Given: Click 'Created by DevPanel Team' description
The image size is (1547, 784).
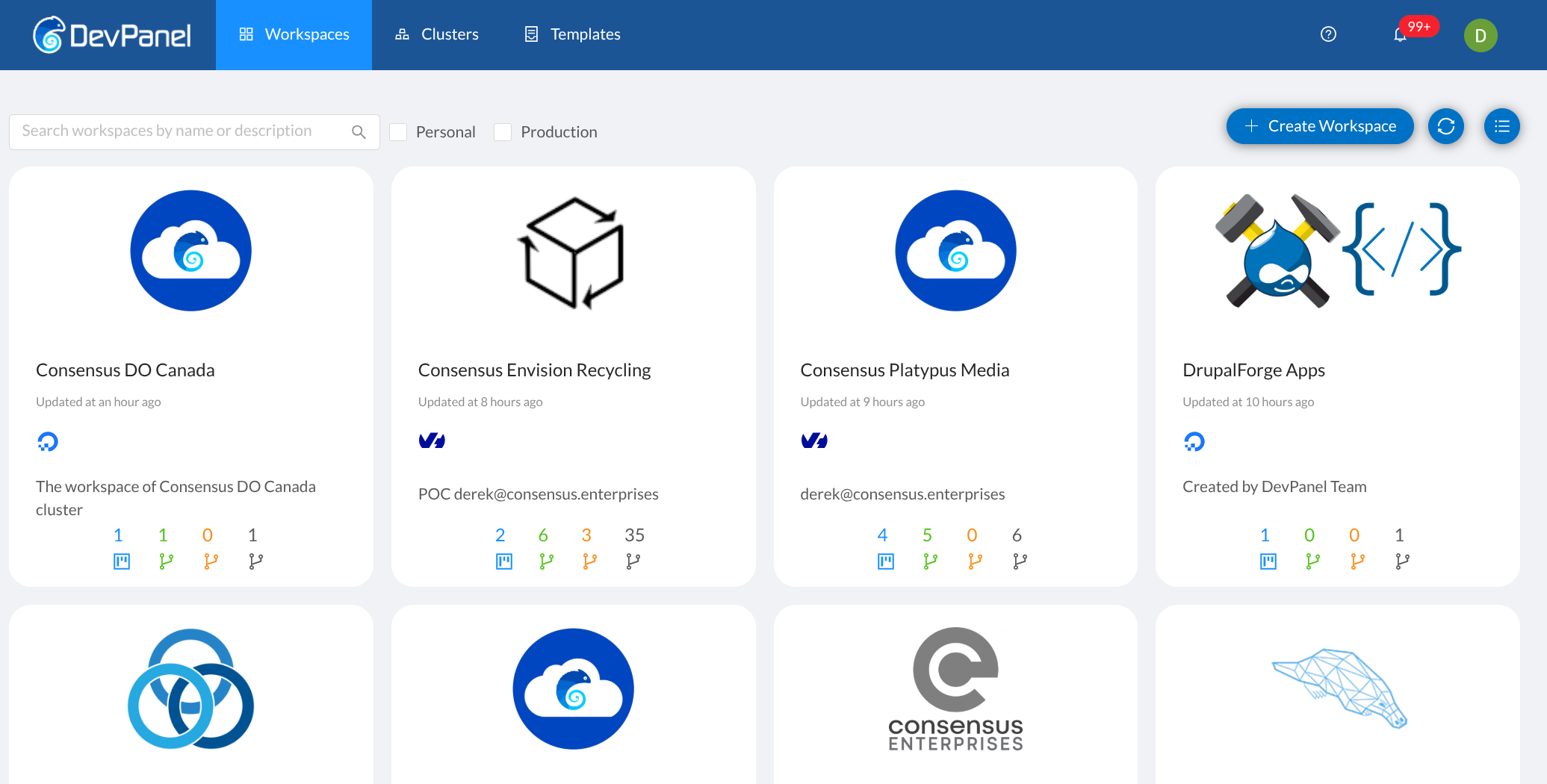Looking at the screenshot, I should (x=1274, y=487).
